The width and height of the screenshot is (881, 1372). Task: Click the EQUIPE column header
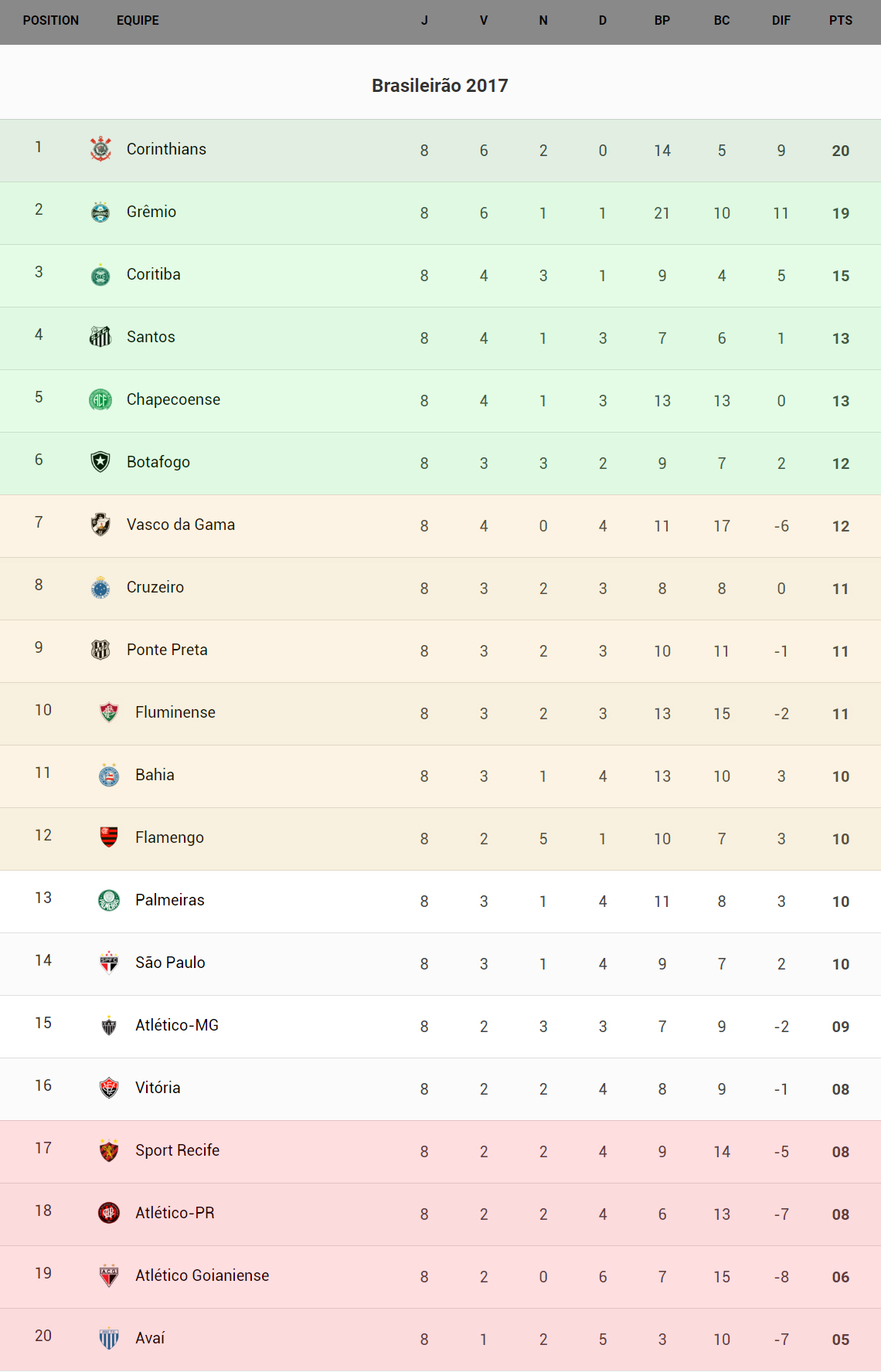(x=138, y=21)
